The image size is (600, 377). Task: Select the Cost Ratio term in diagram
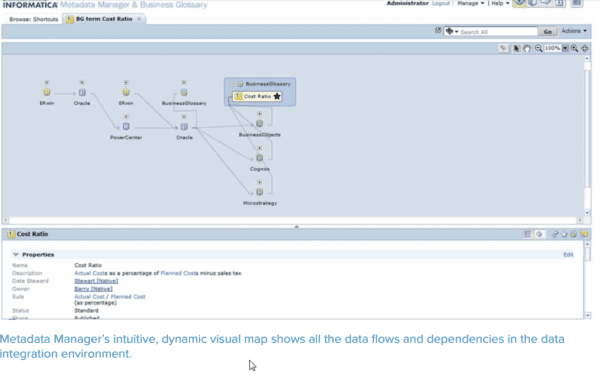click(x=257, y=96)
